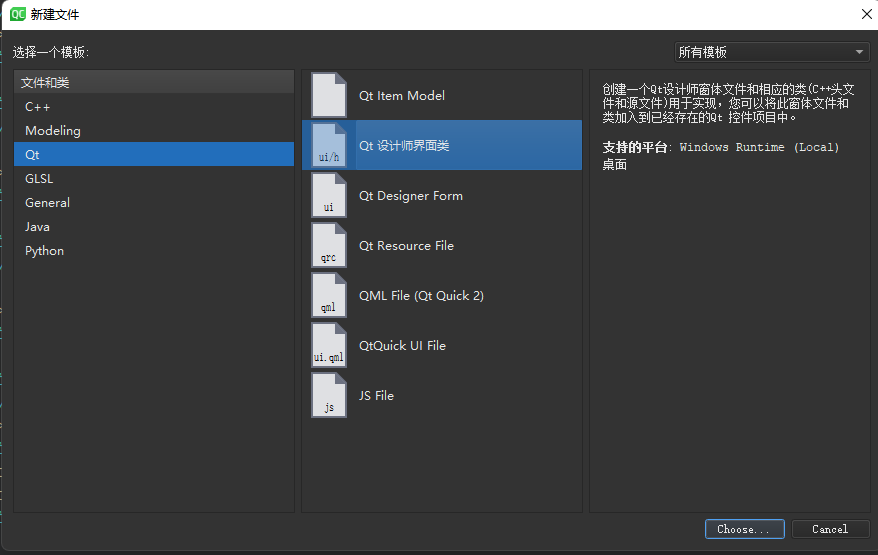Screen dimensions: 878x555
Task: Click the Qt Item Model file icon
Action: tap(329, 95)
